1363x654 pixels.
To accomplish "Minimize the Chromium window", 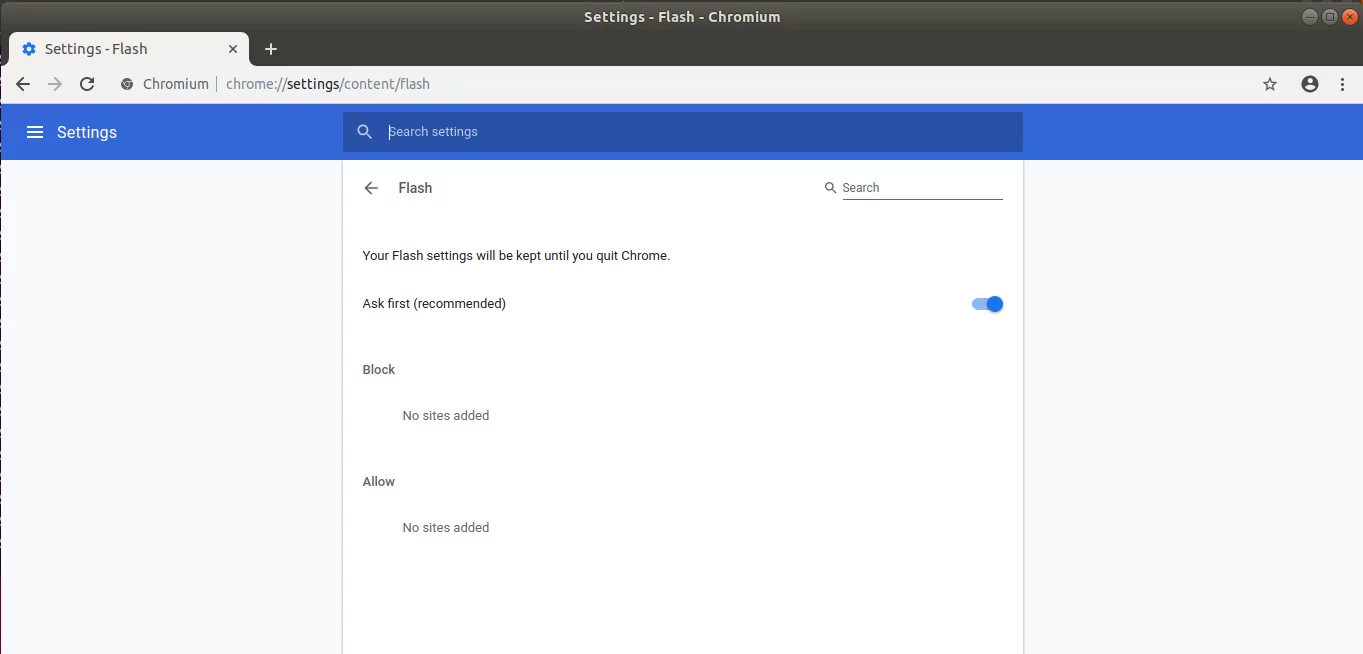I will pos(1309,16).
